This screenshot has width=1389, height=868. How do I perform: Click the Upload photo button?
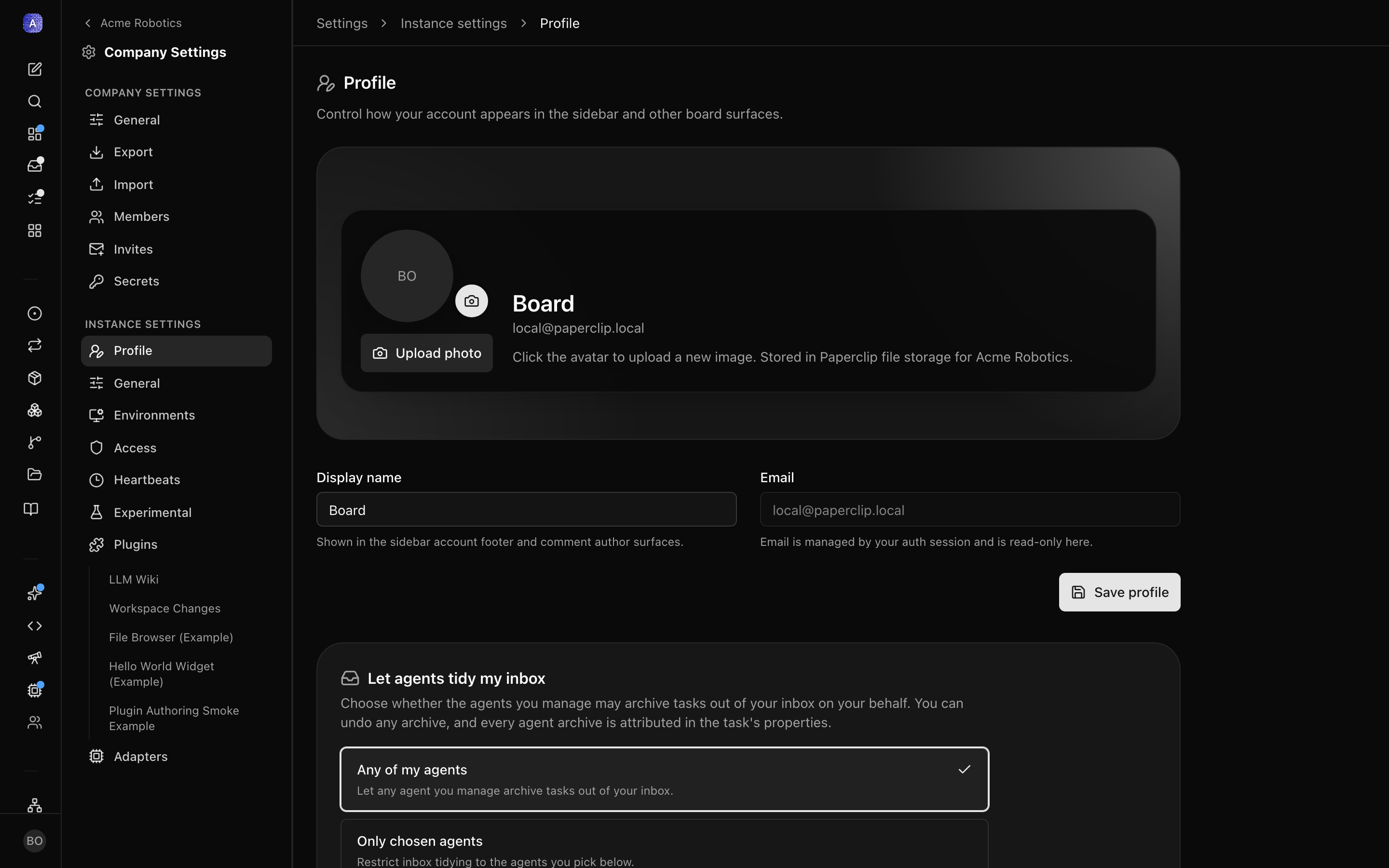click(x=426, y=353)
